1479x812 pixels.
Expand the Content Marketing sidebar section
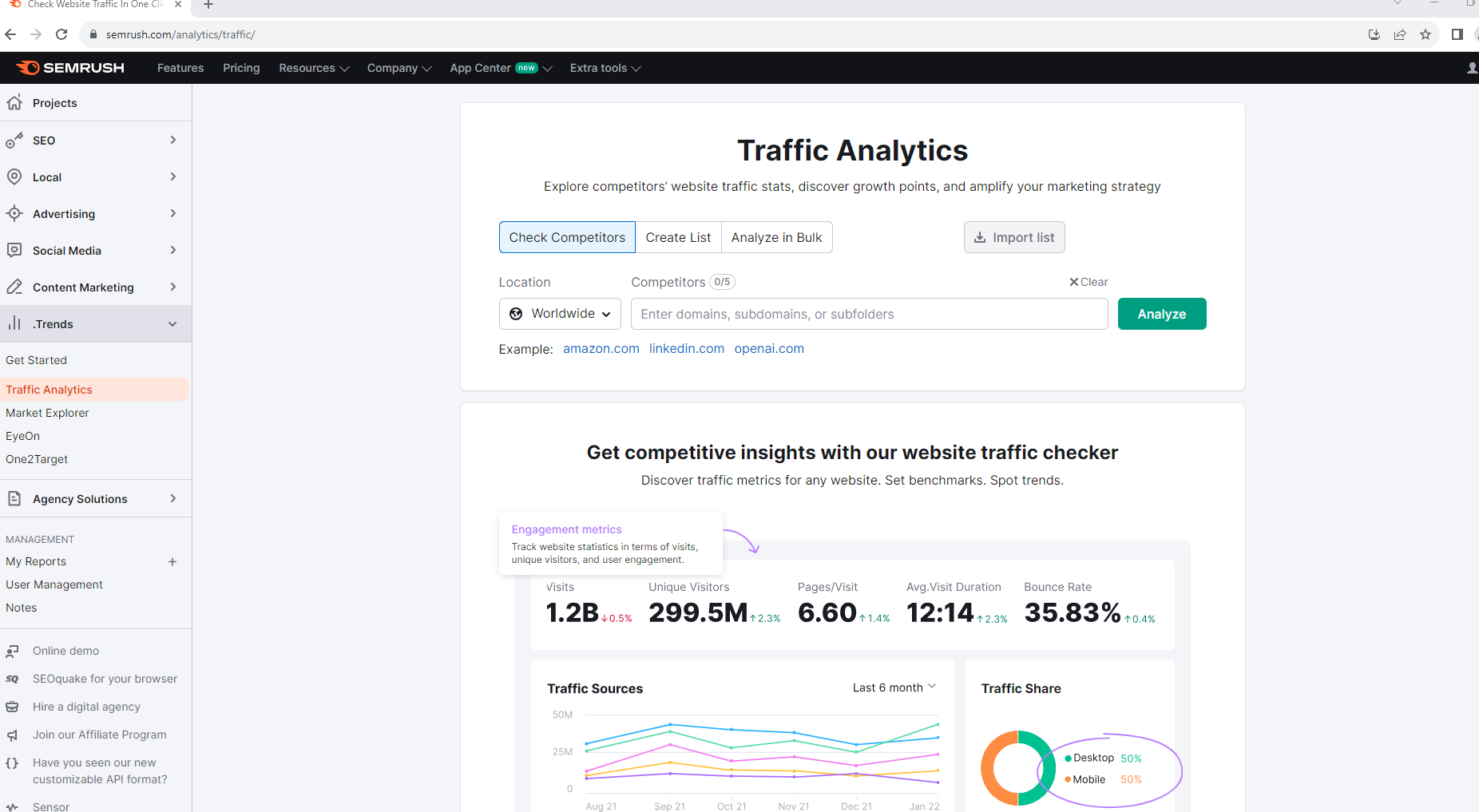click(173, 287)
